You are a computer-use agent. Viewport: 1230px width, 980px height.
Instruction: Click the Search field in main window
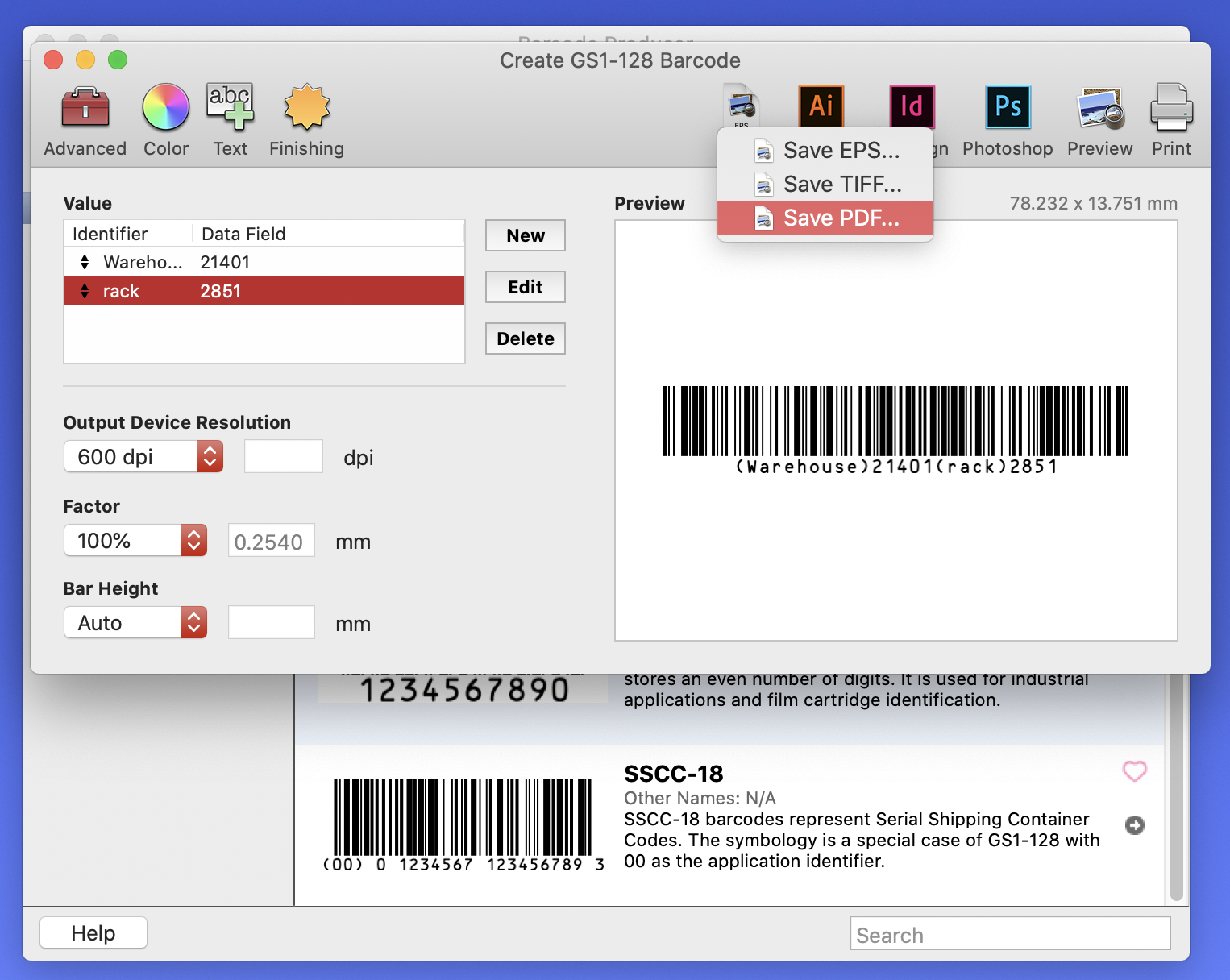(1011, 934)
